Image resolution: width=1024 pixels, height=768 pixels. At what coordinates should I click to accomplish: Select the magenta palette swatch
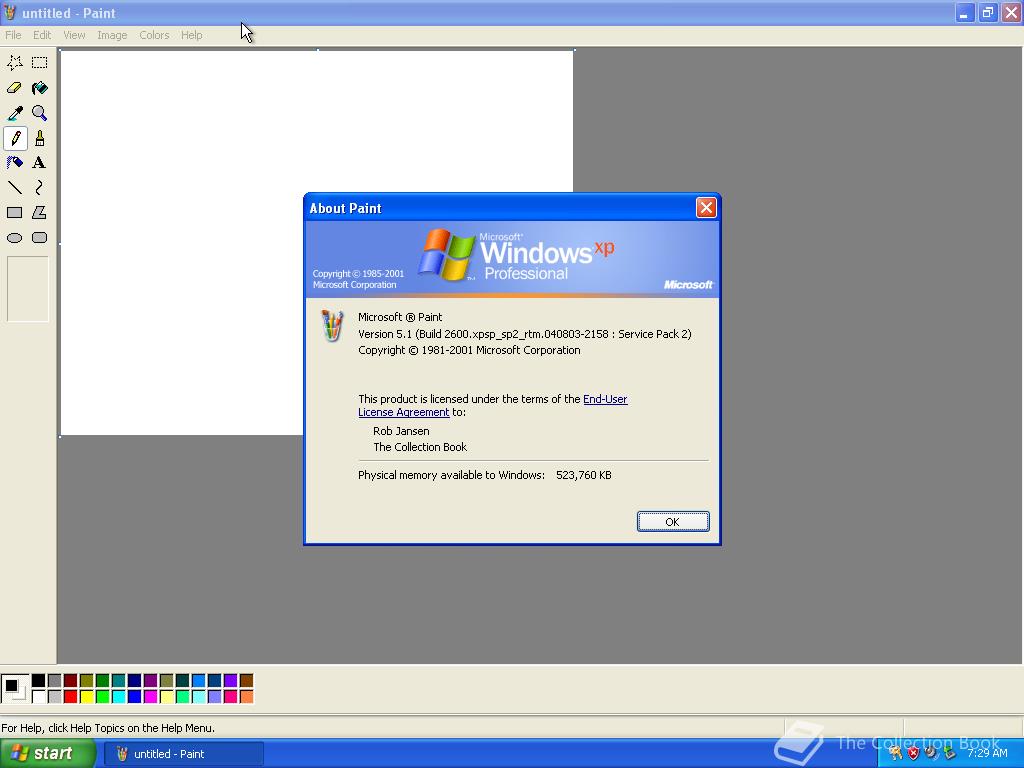point(150,697)
